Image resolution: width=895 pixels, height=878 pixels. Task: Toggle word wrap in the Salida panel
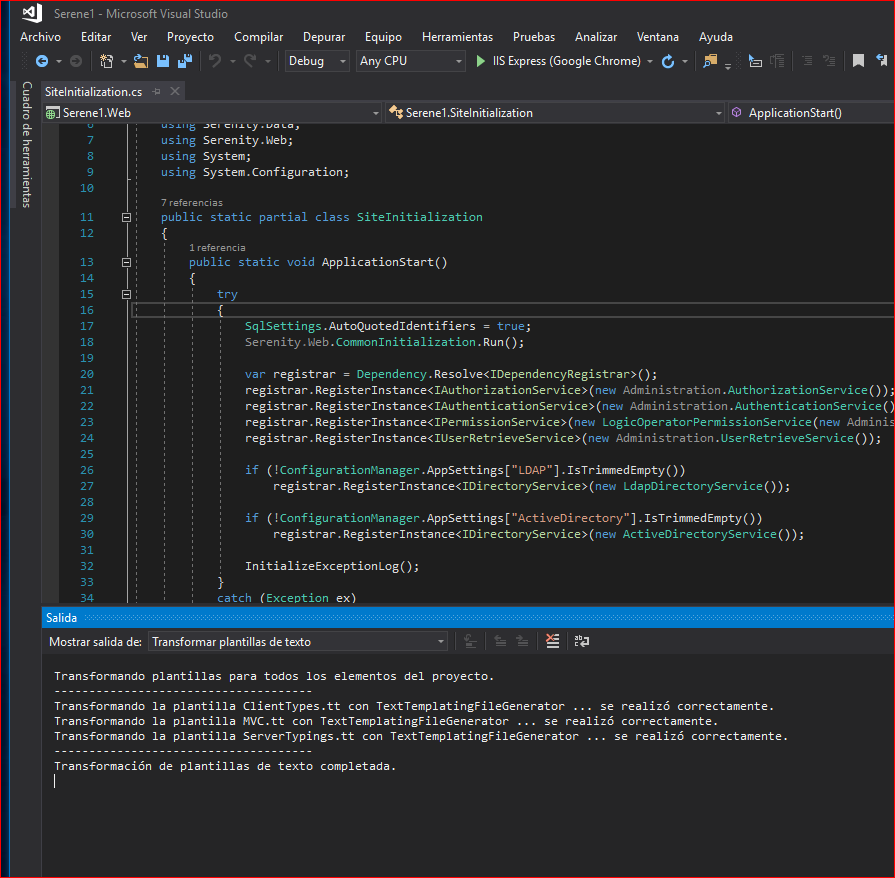point(581,642)
